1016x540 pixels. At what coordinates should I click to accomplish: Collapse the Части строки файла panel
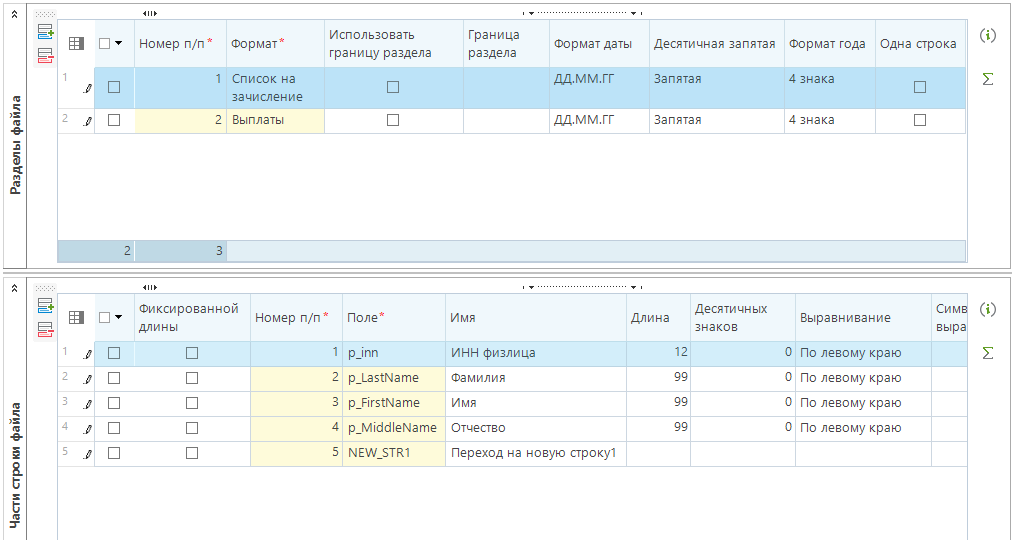[14, 287]
